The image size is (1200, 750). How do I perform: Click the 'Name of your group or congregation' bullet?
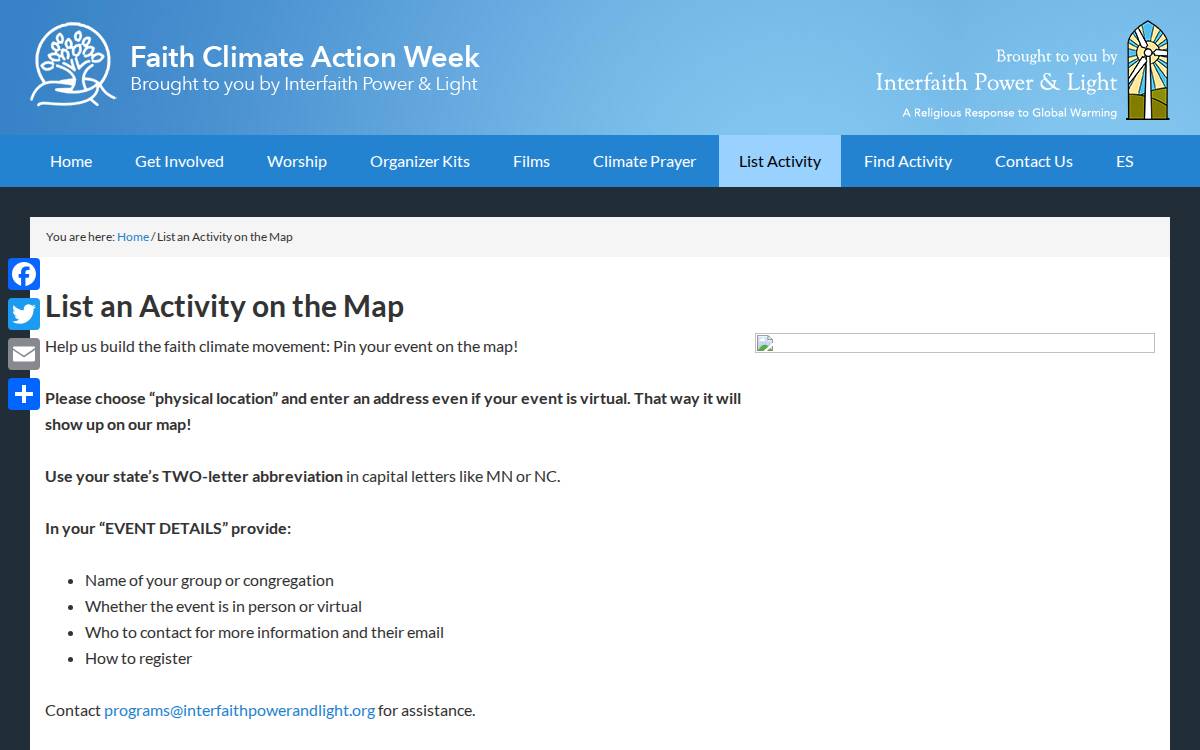pos(209,580)
